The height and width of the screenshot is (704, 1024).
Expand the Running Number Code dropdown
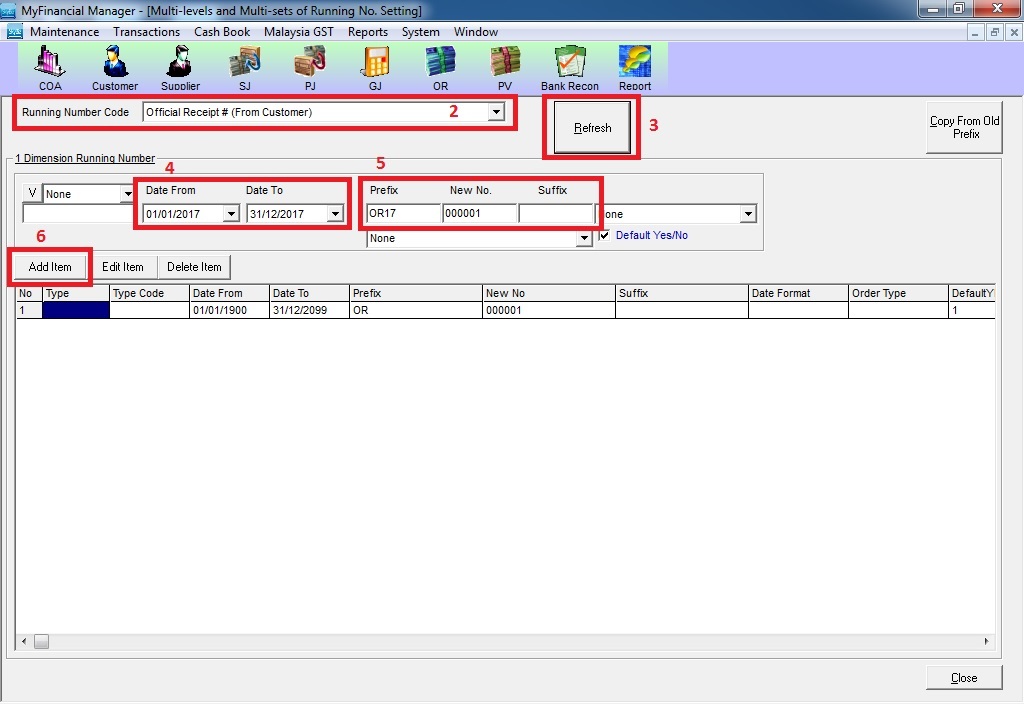(495, 113)
